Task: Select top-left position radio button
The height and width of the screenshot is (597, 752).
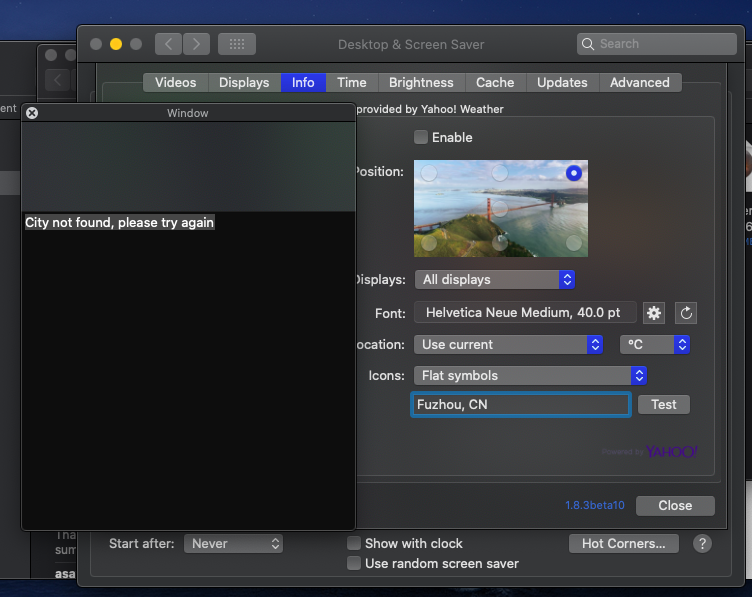Action: pos(429,173)
